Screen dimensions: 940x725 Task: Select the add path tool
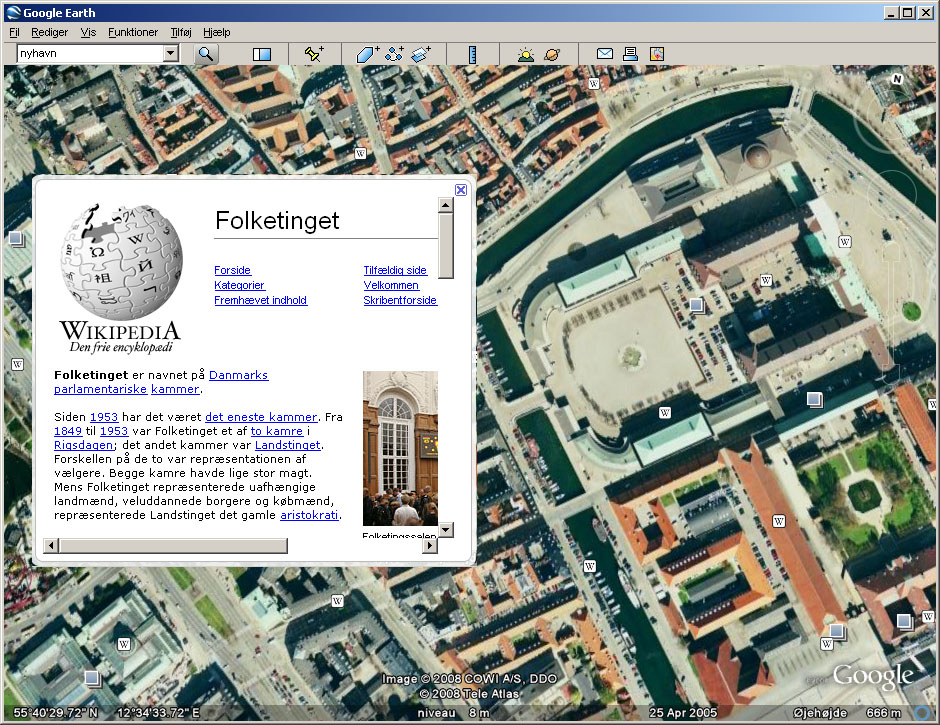[x=394, y=54]
